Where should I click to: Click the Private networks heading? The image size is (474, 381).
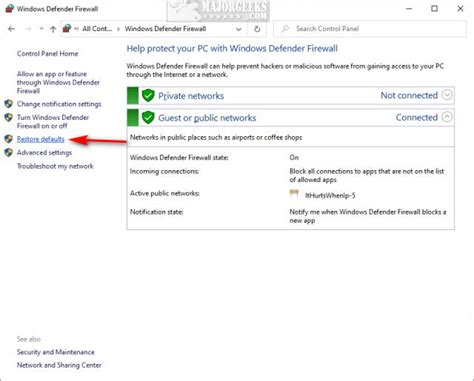tap(191, 96)
